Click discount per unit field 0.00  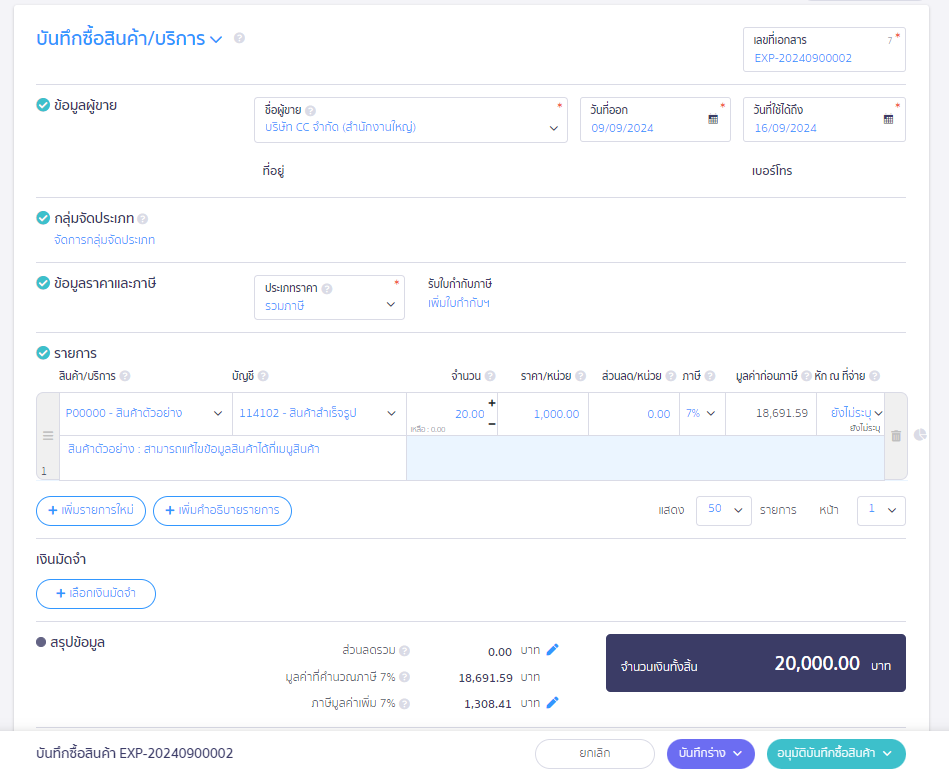pos(634,414)
